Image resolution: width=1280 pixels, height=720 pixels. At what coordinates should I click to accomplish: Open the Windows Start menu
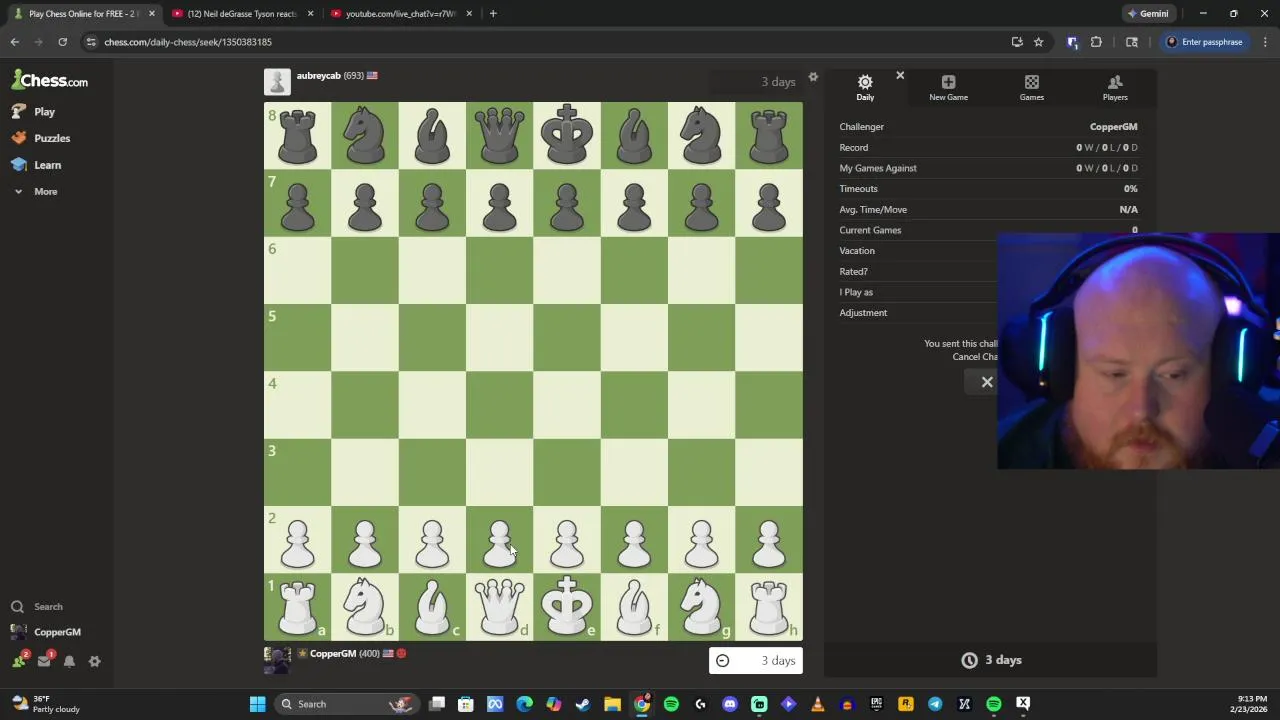(x=257, y=704)
